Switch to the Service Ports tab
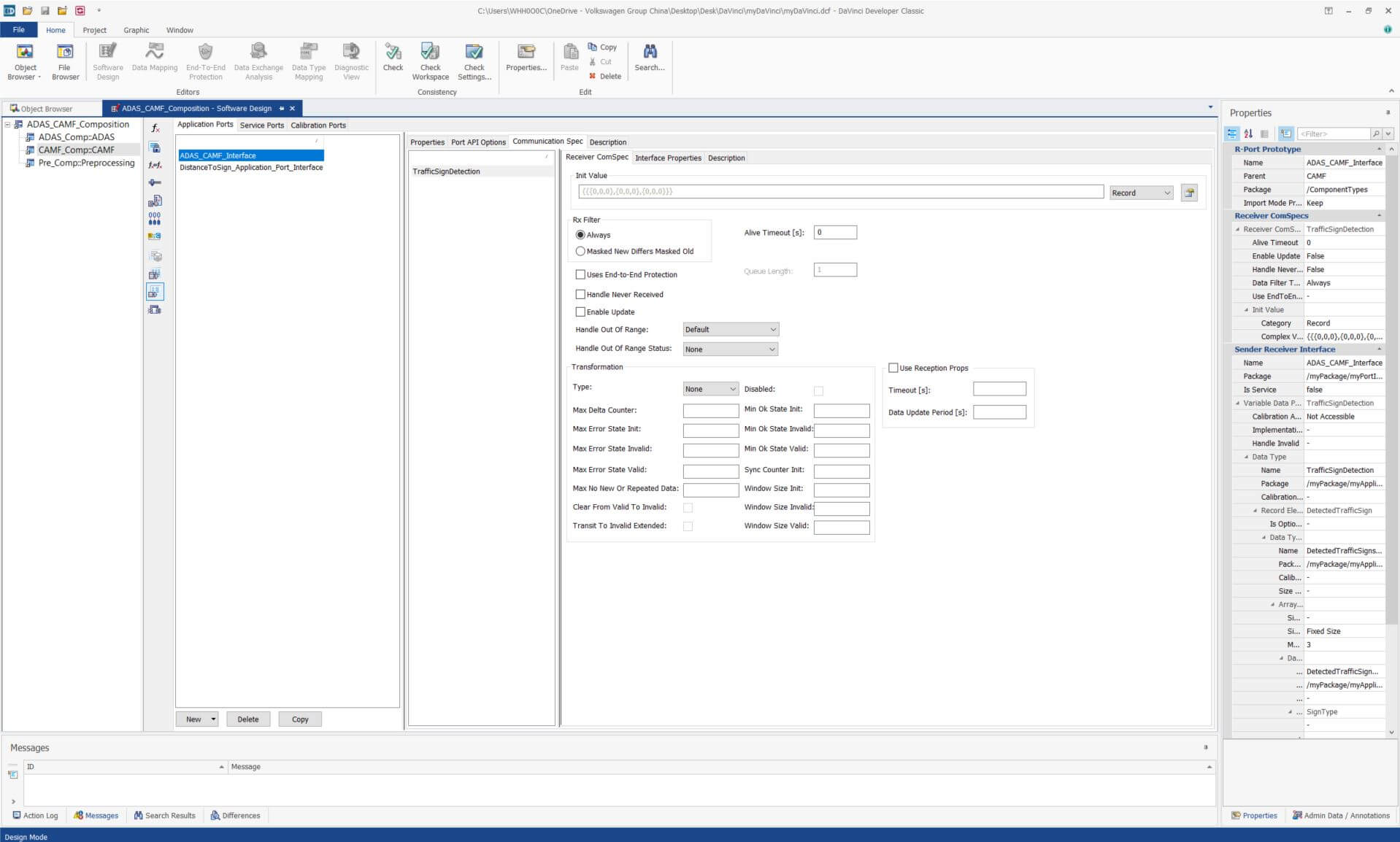Viewport: 1400px width, 842px height. [261, 125]
